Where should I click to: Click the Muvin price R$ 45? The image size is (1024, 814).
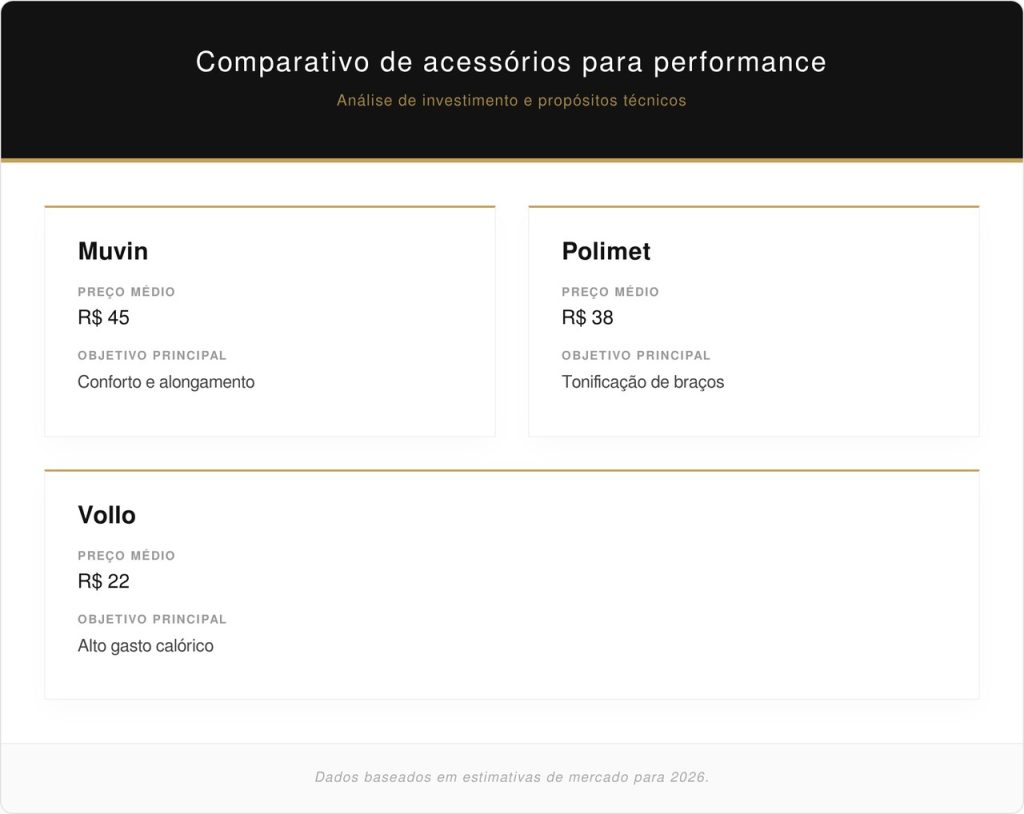point(104,318)
